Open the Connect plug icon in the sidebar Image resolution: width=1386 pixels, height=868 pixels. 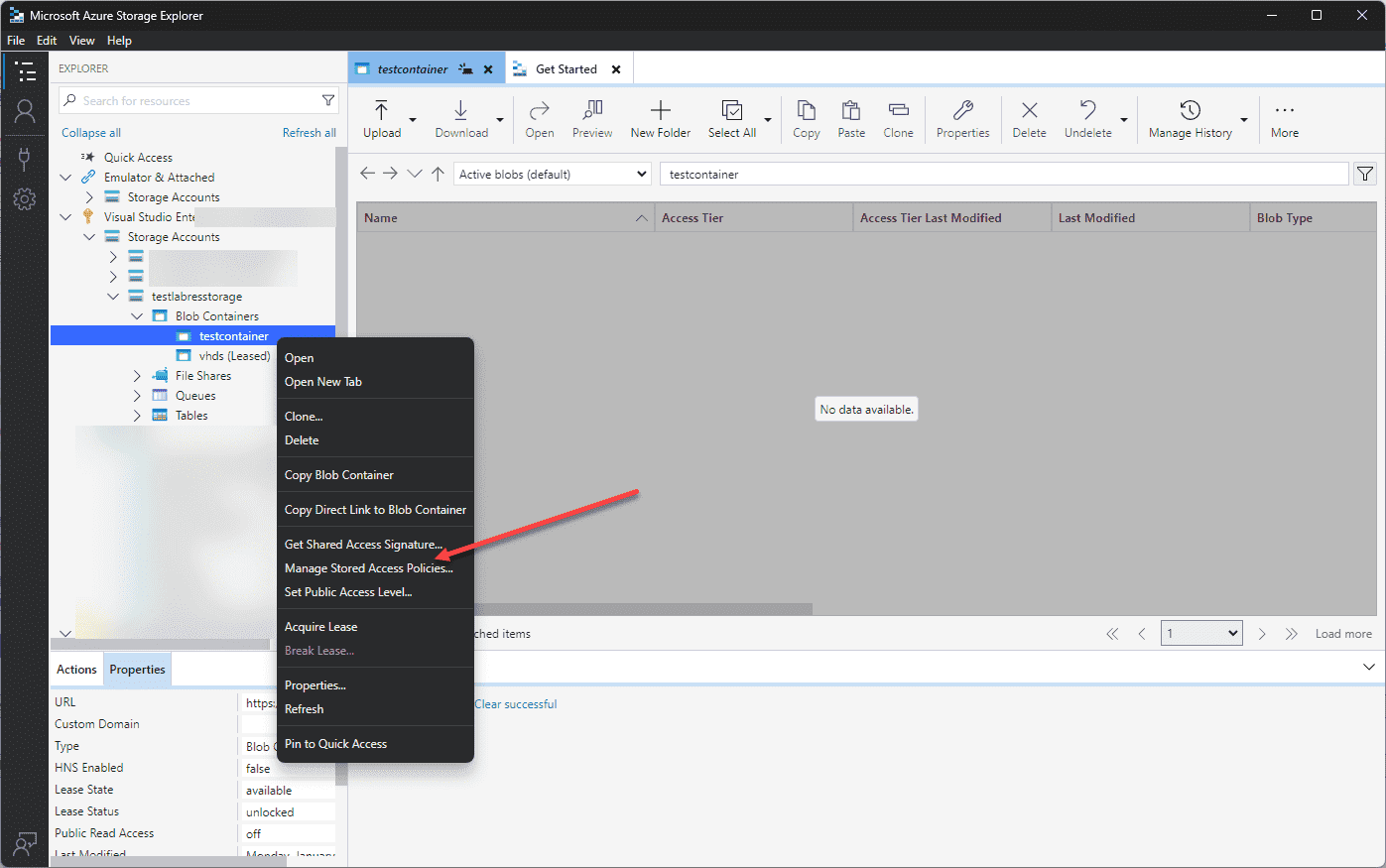coord(25,159)
